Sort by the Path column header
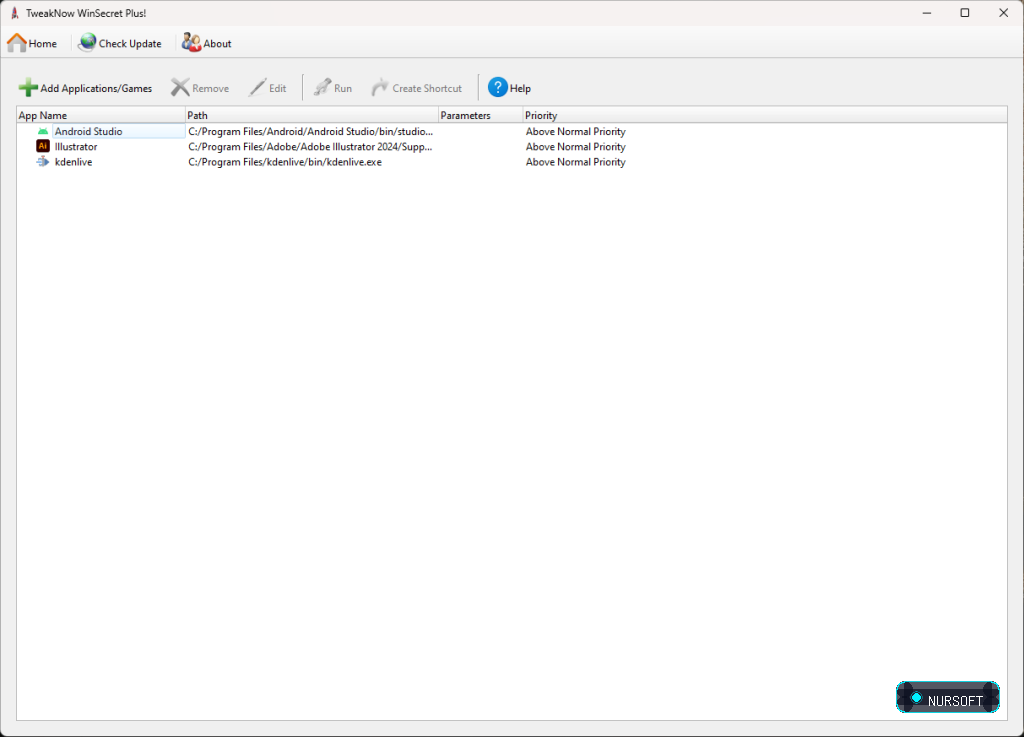This screenshot has width=1024, height=737. pos(312,116)
